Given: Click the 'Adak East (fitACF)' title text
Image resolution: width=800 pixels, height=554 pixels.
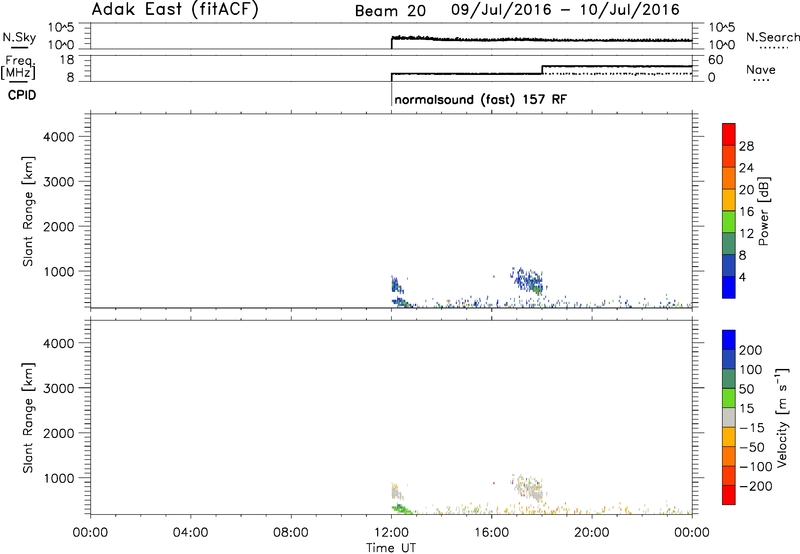Looking at the screenshot, I should click(x=175, y=10).
